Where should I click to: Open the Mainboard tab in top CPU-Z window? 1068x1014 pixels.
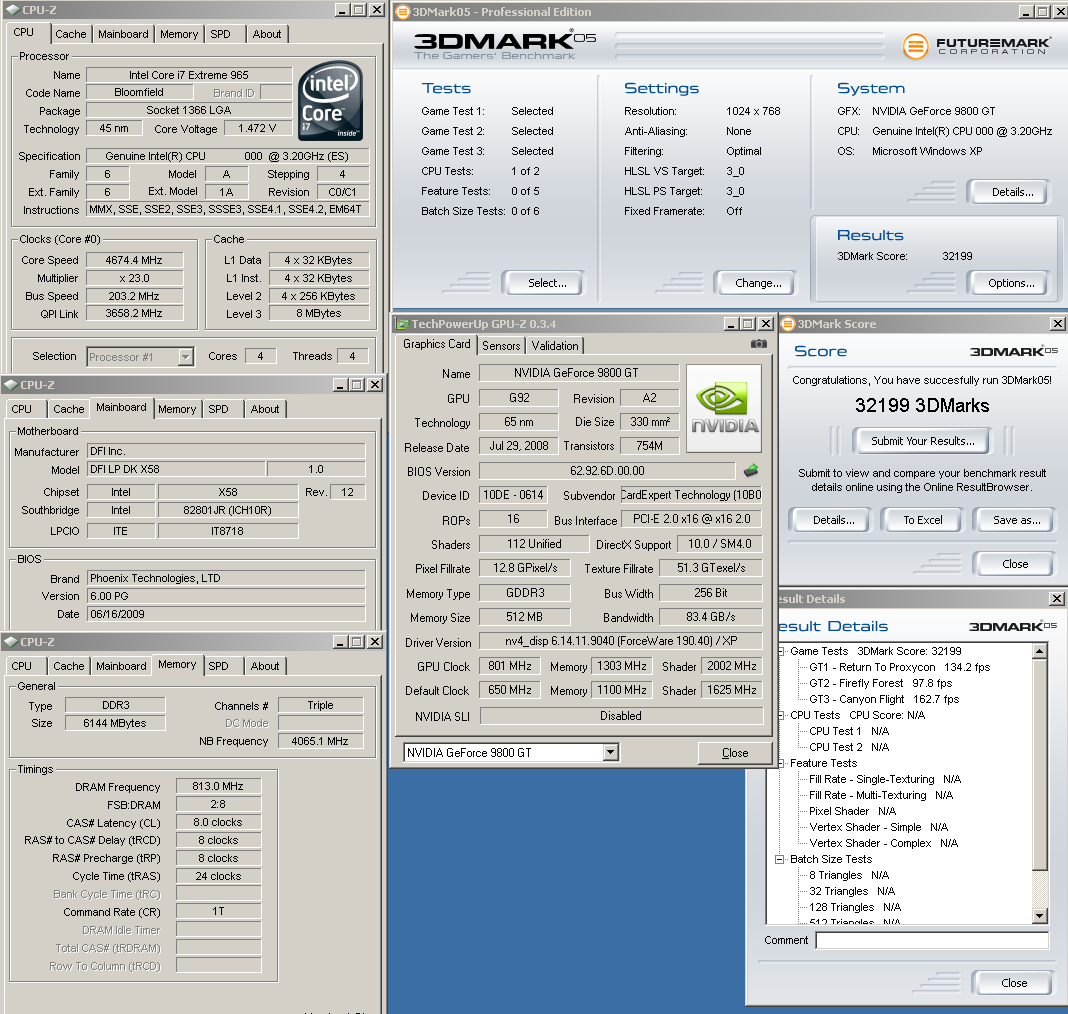tap(123, 34)
